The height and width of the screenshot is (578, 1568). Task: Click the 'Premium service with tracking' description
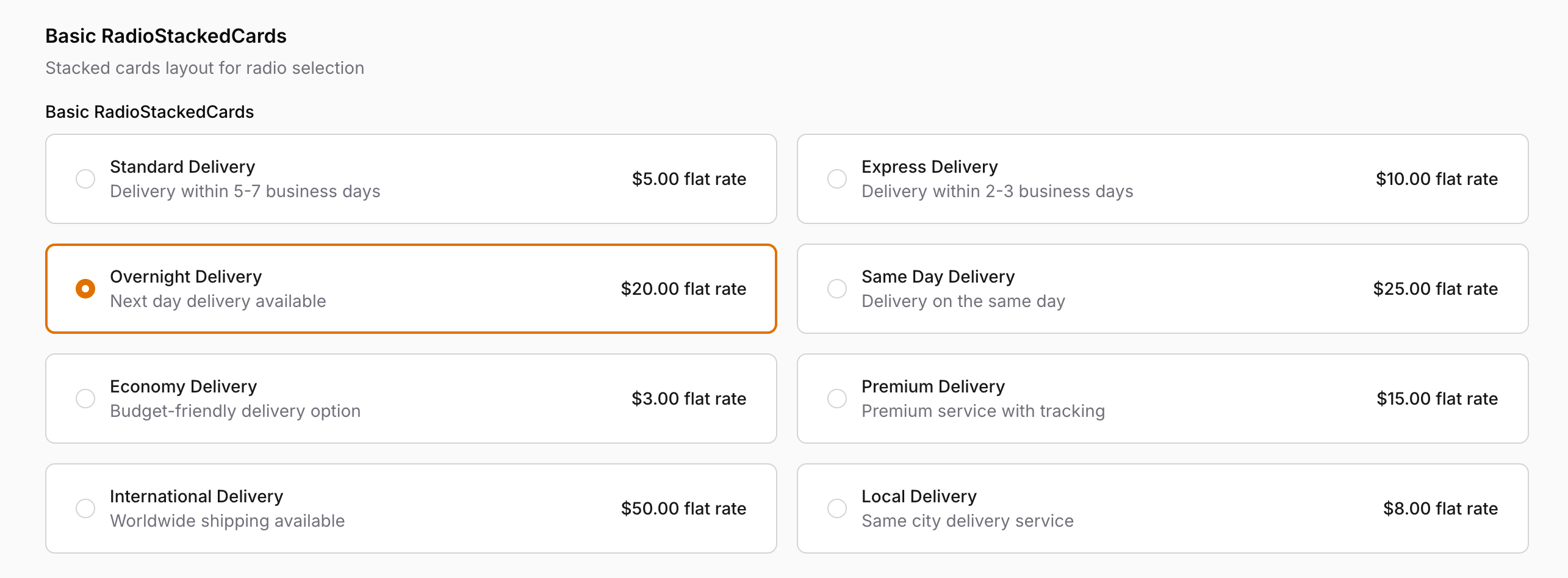coord(983,411)
